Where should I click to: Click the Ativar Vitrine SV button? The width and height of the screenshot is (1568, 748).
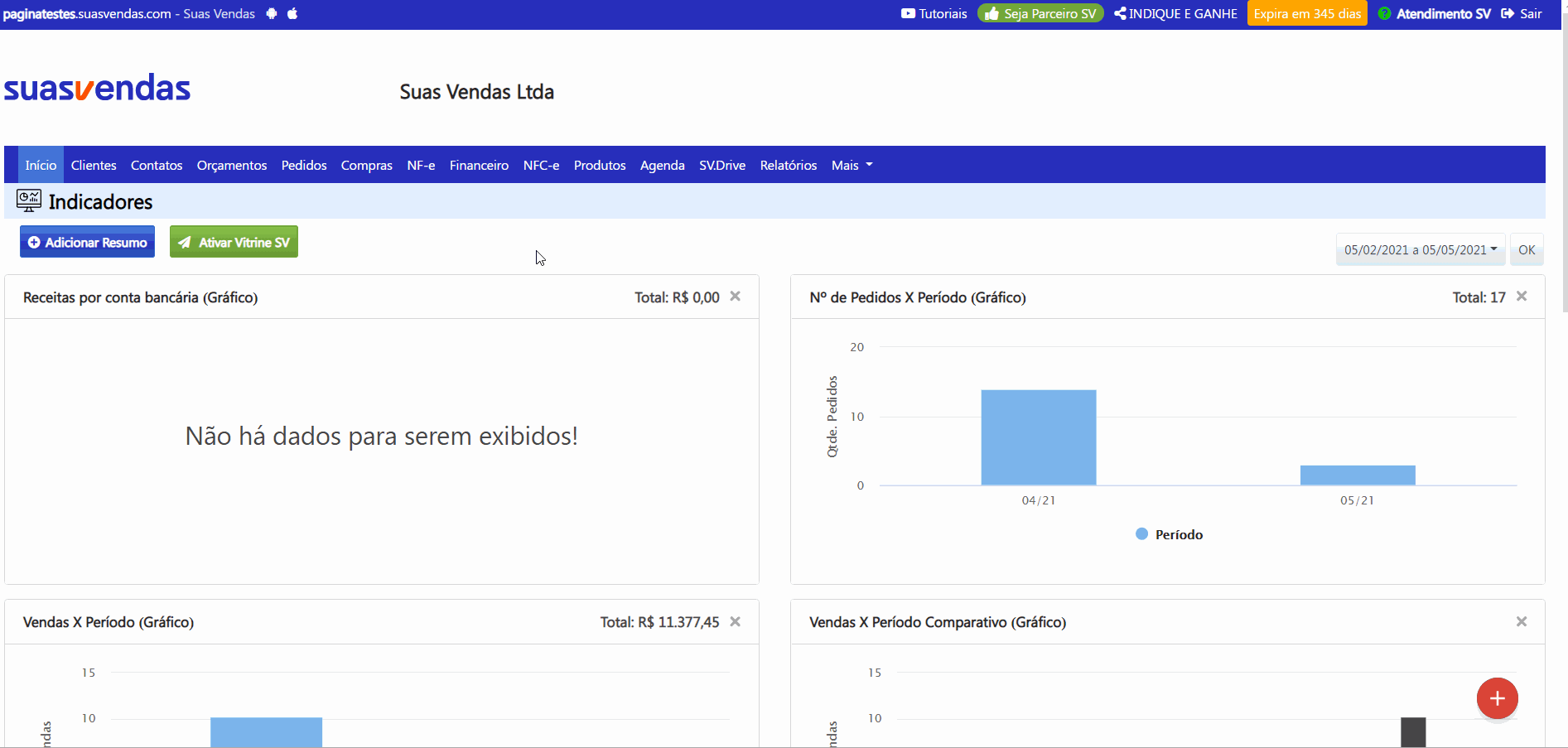[234, 242]
